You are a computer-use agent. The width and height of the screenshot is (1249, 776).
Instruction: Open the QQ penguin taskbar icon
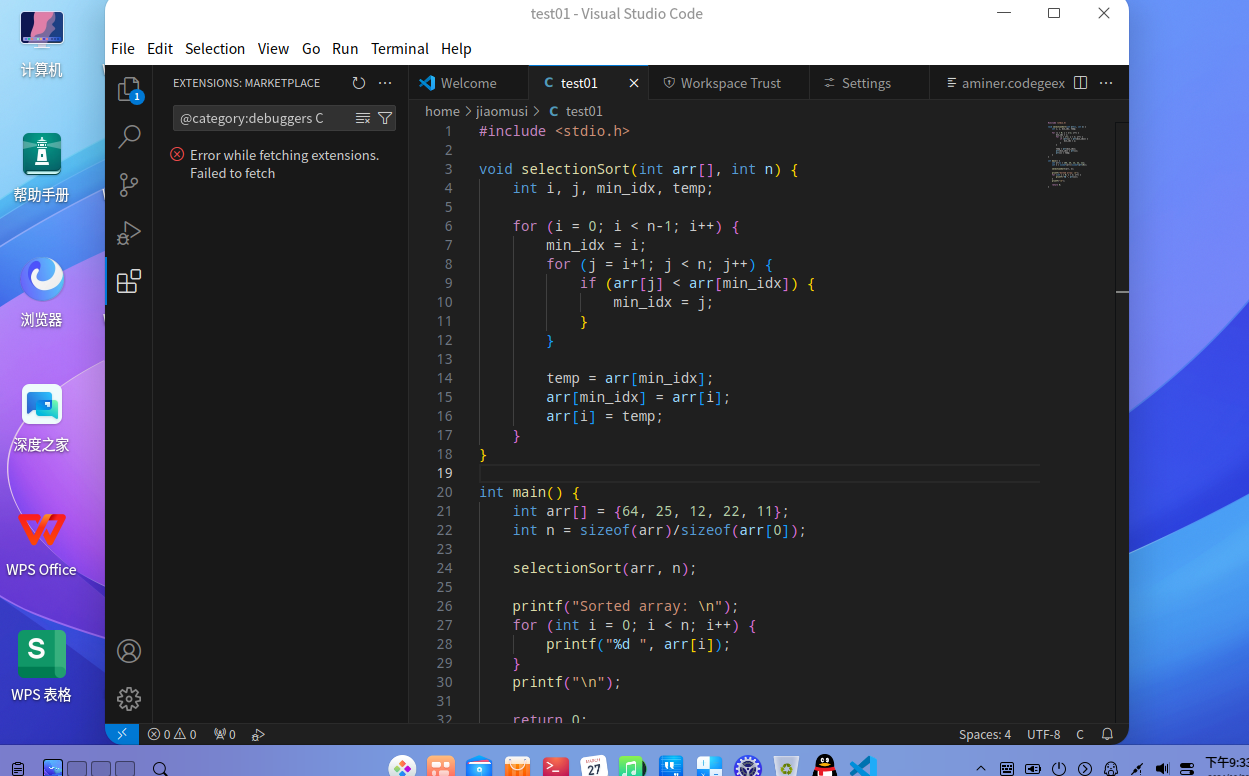pos(824,767)
